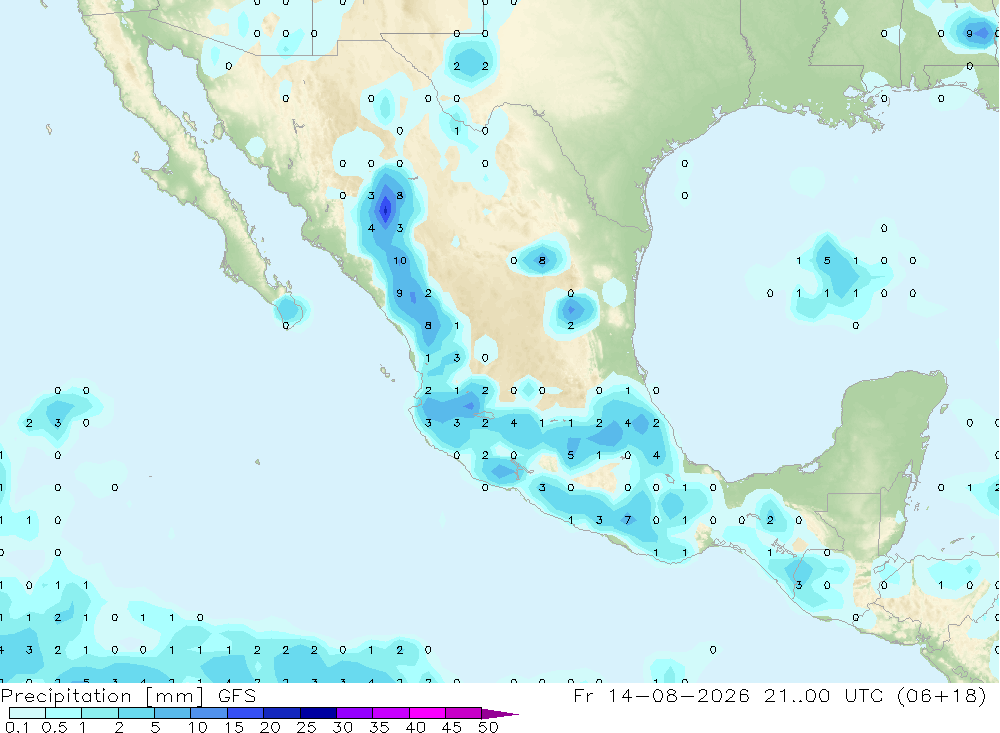This screenshot has width=1000, height=733.
Task: Click the 1–2 mm legend color box
Action: (100, 713)
